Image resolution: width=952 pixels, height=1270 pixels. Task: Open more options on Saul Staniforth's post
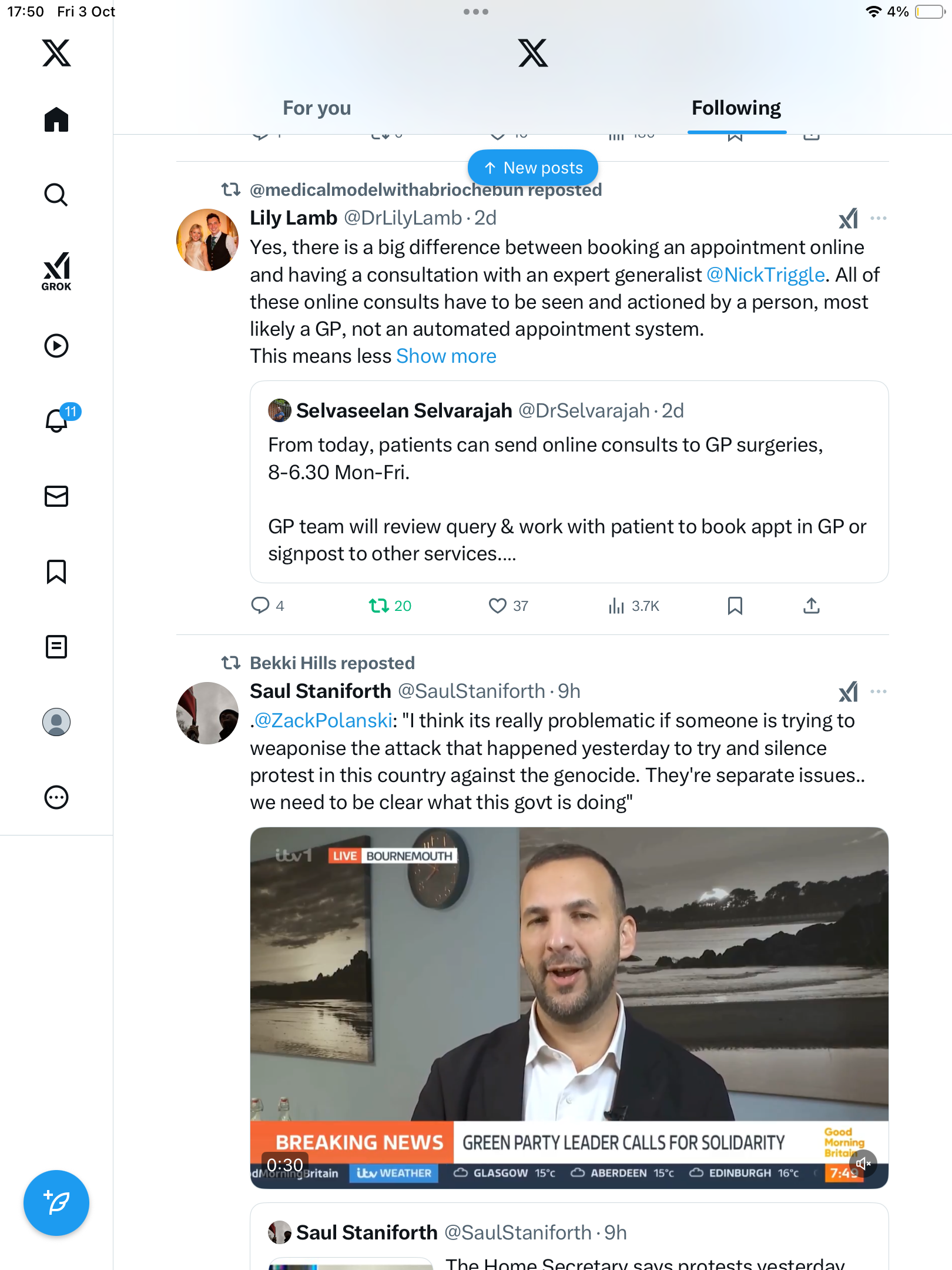[879, 691]
